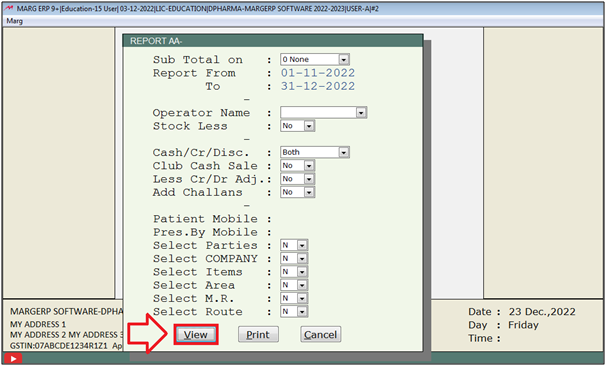Click the date text 23 Dec.,2022
The image size is (607, 366).
(x=542, y=312)
